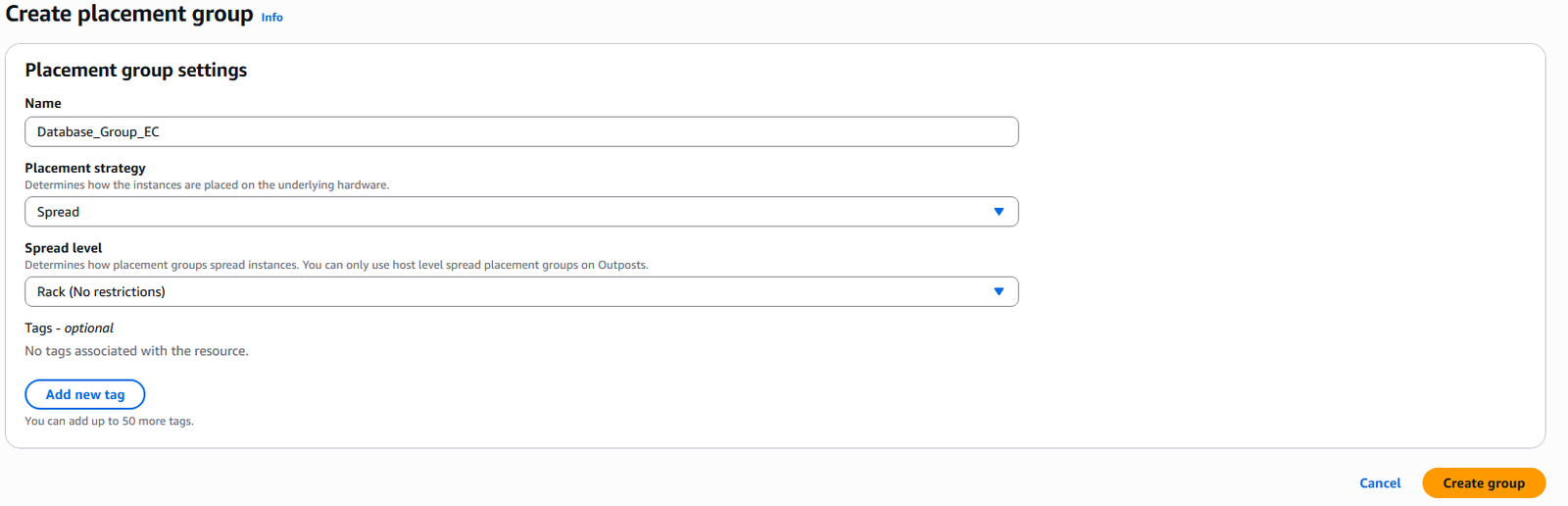Viewport: 1568px width, 506px height.
Task: Expand the Spread level dropdown showing Rack
Action: point(521,291)
